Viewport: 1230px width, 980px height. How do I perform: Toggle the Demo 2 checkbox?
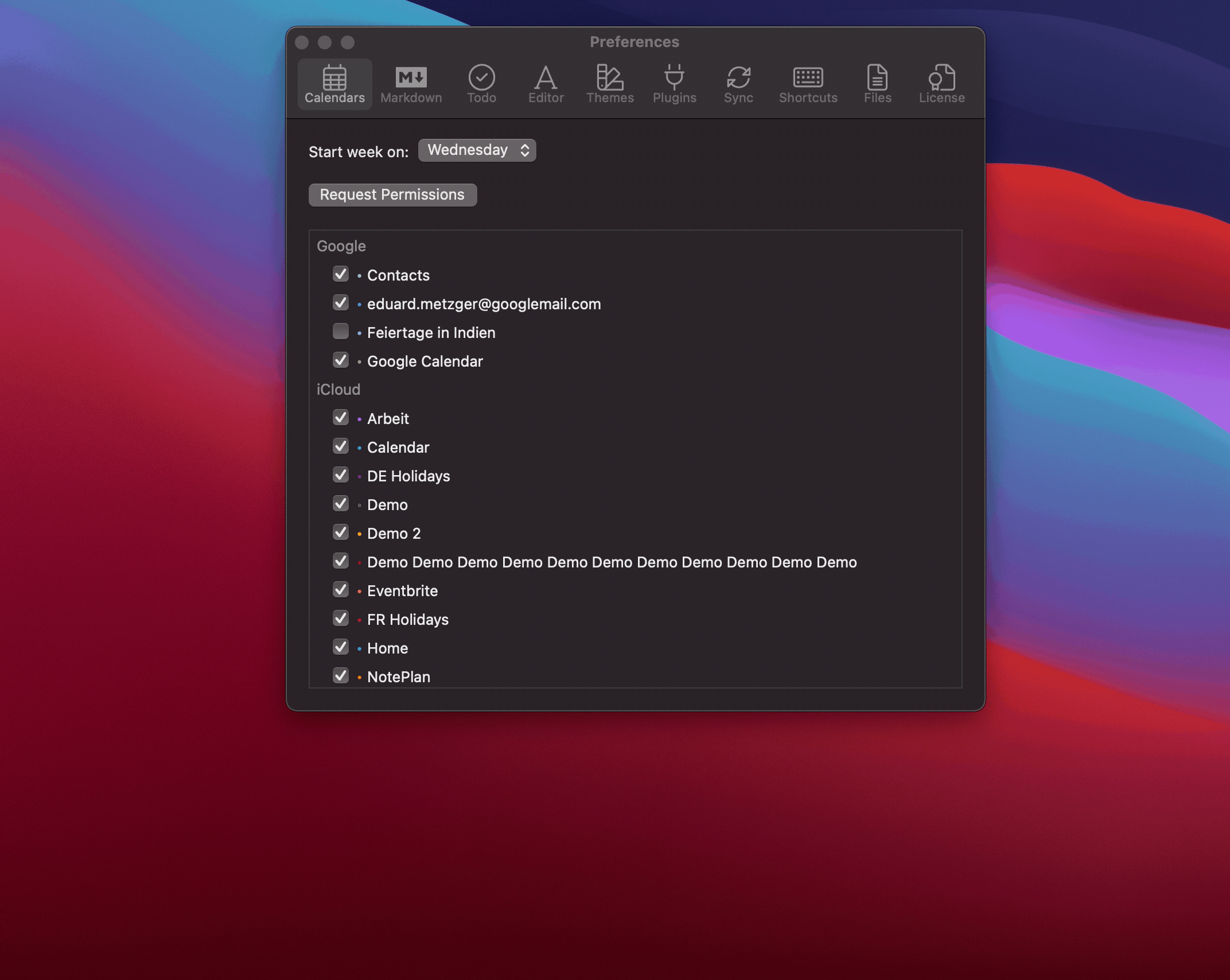341,532
